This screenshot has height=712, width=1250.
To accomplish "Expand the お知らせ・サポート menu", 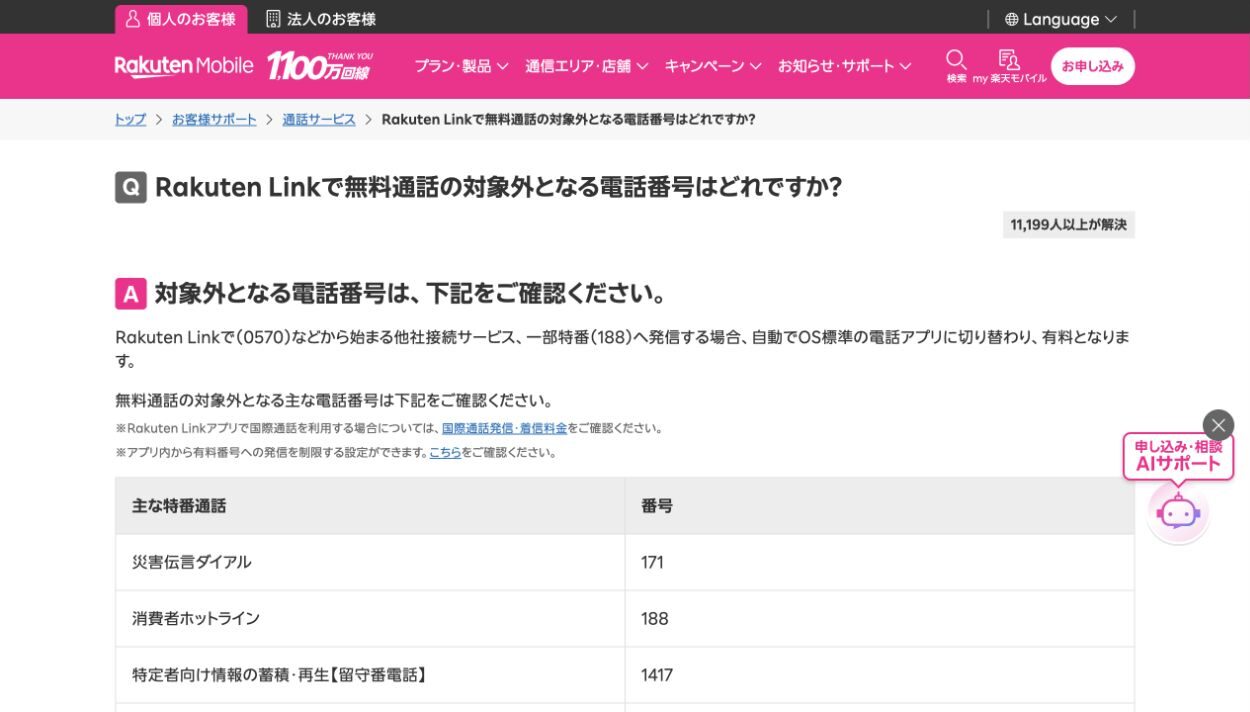I will point(845,66).
